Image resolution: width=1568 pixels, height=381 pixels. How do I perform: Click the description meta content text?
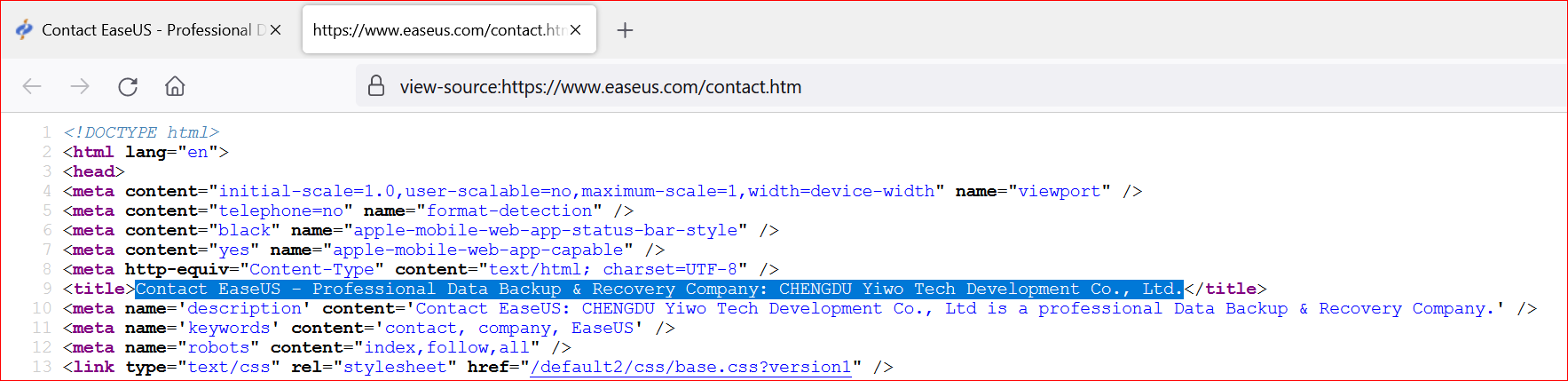(957, 308)
